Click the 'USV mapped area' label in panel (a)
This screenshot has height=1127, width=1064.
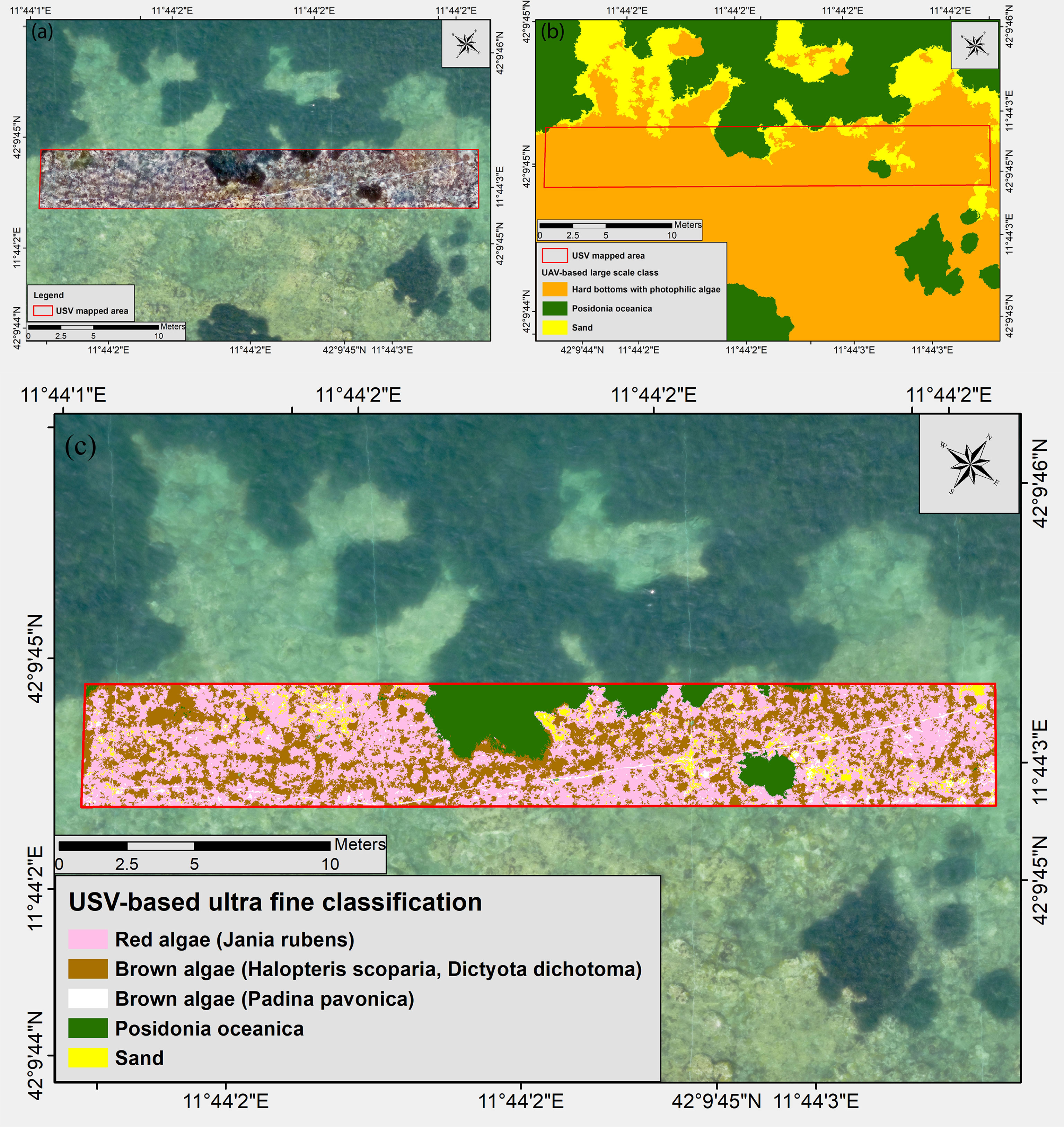[92, 311]
